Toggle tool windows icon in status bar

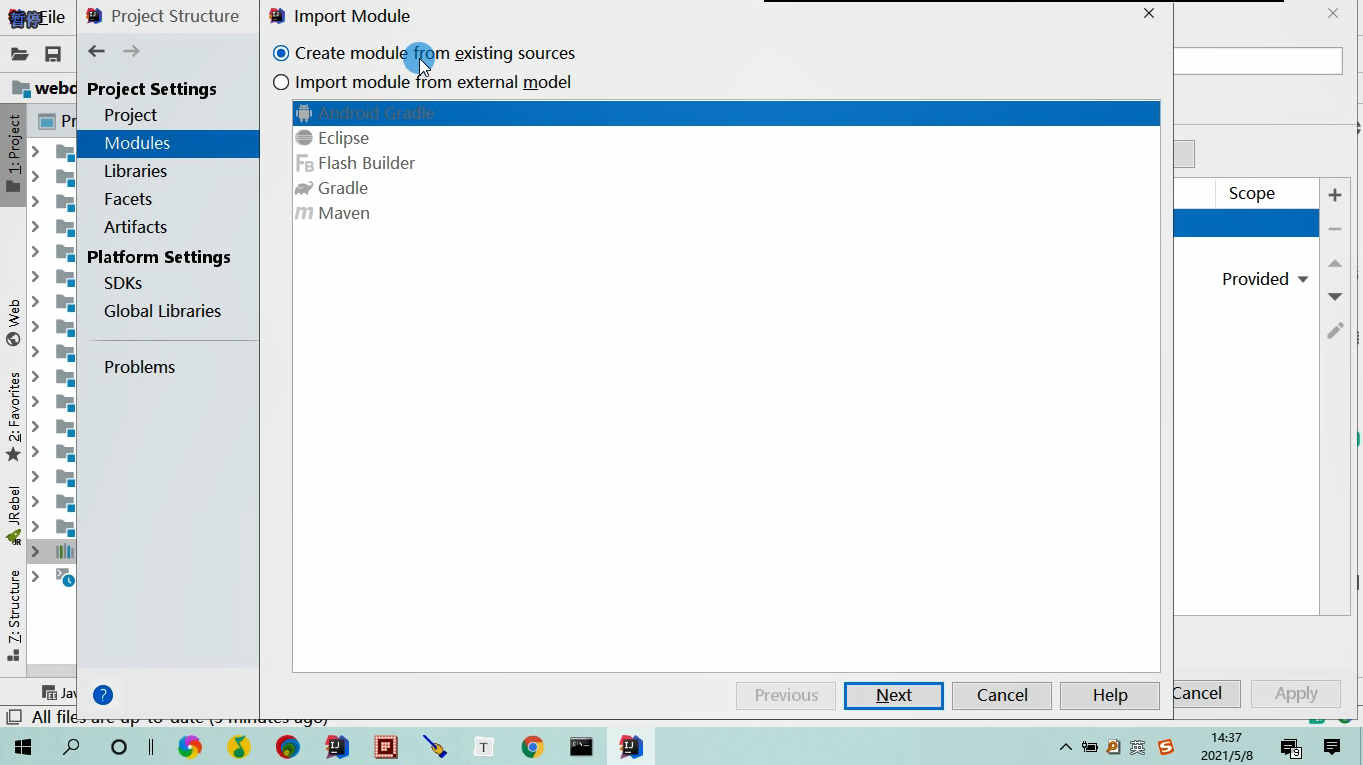click(13, 717)
